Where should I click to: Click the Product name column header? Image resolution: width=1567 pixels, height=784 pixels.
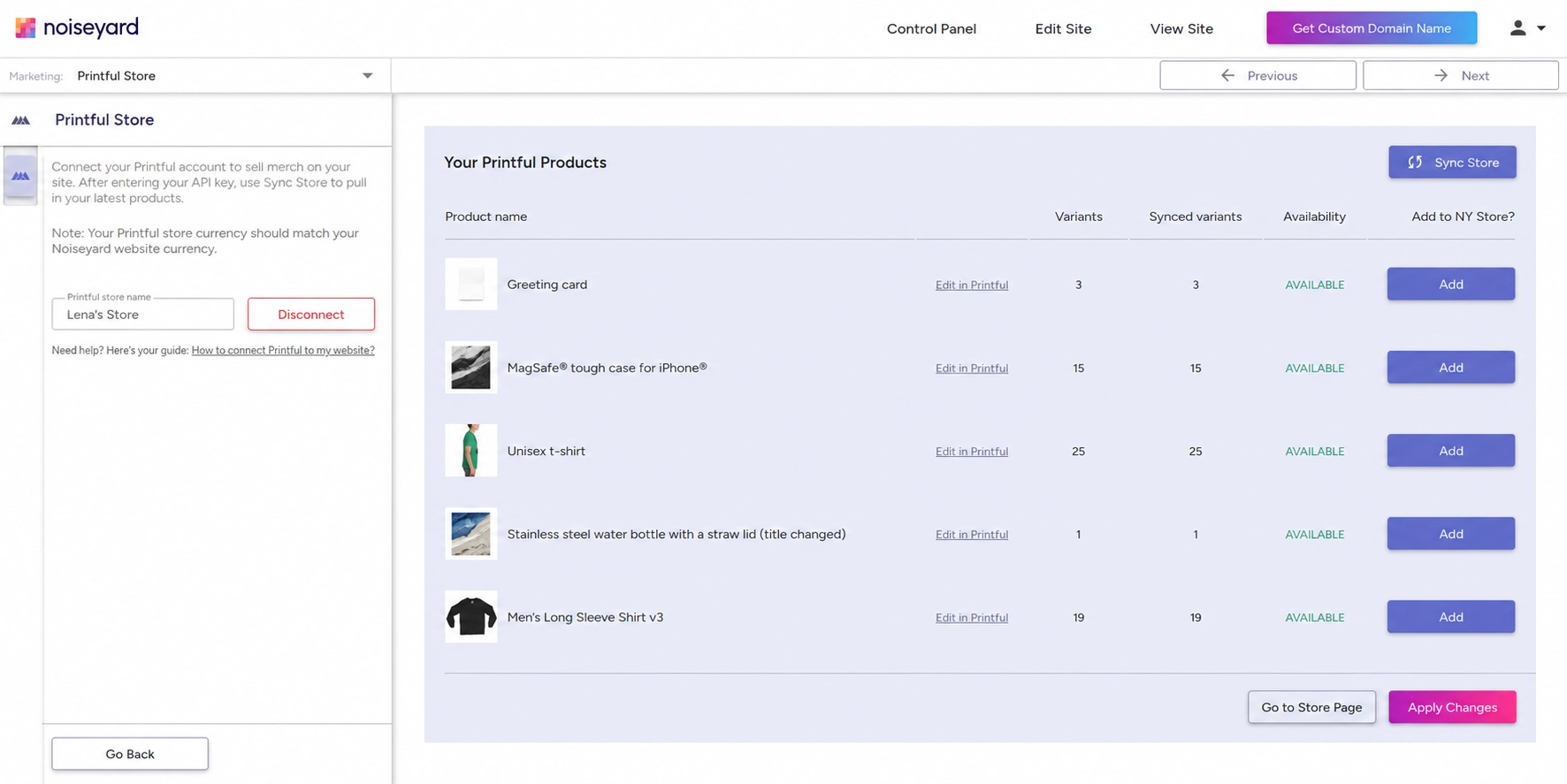[x=486, y=217]
